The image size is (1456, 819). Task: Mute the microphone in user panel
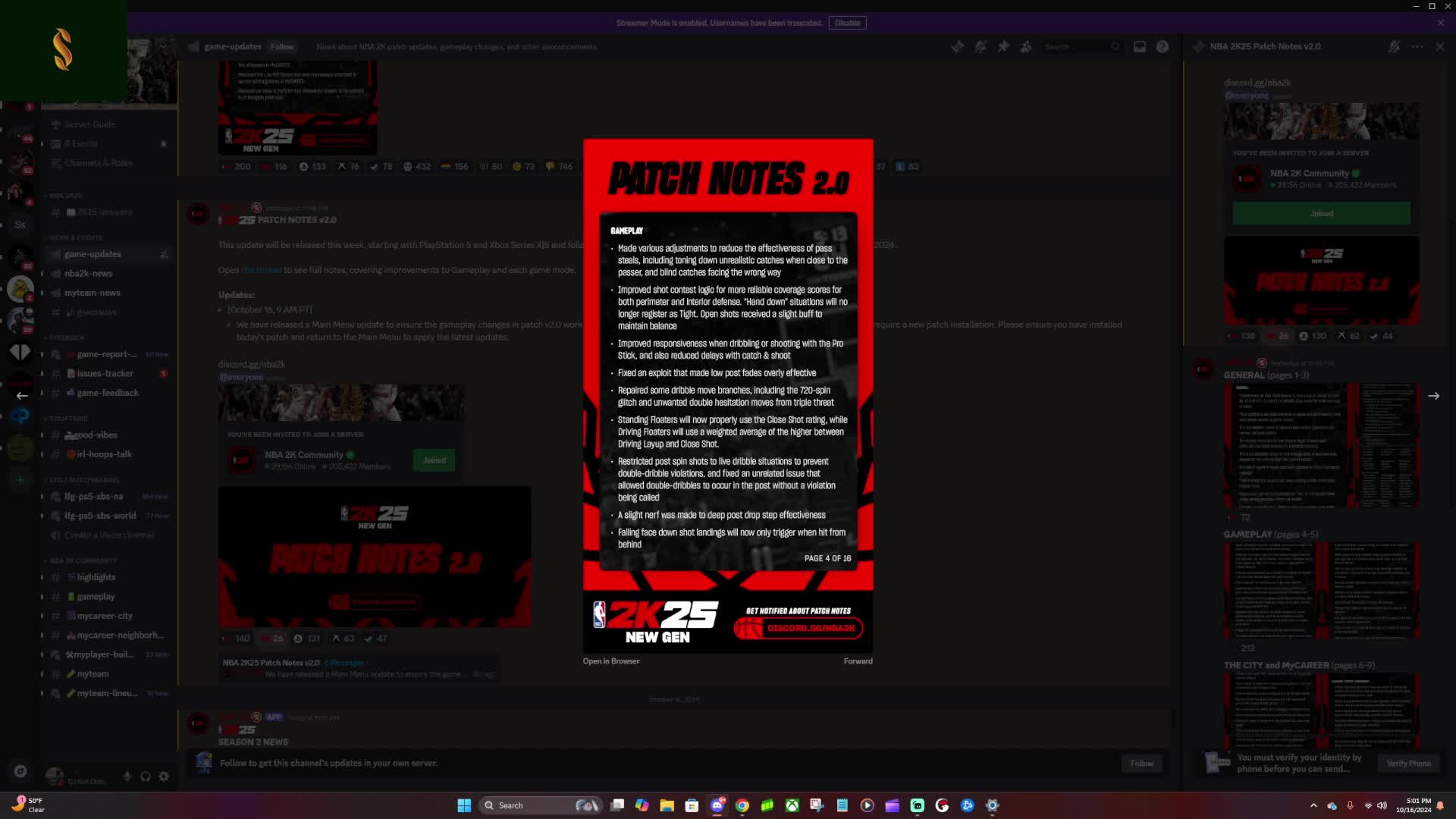127,777
